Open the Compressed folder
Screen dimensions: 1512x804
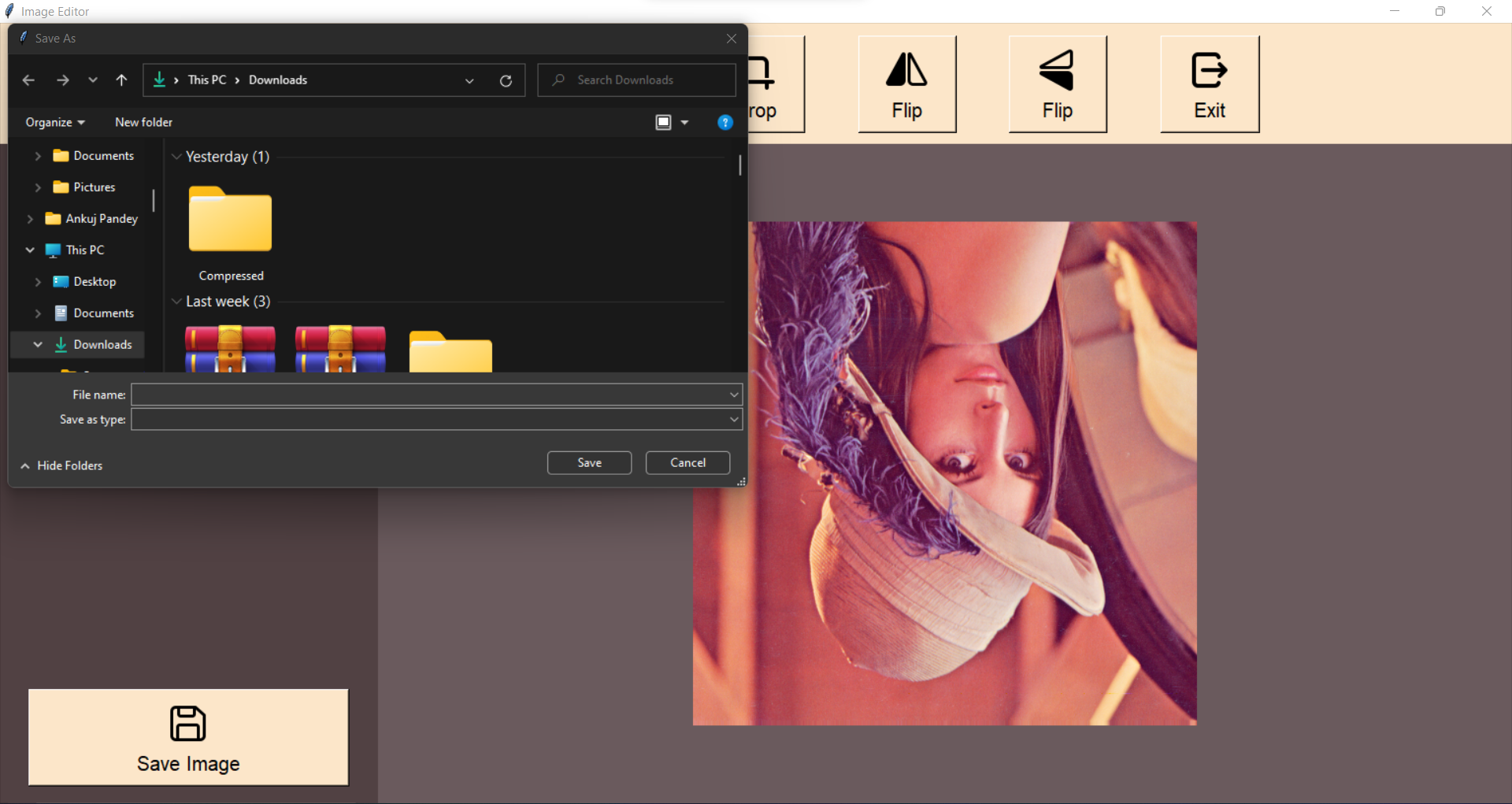pos(229,220)
